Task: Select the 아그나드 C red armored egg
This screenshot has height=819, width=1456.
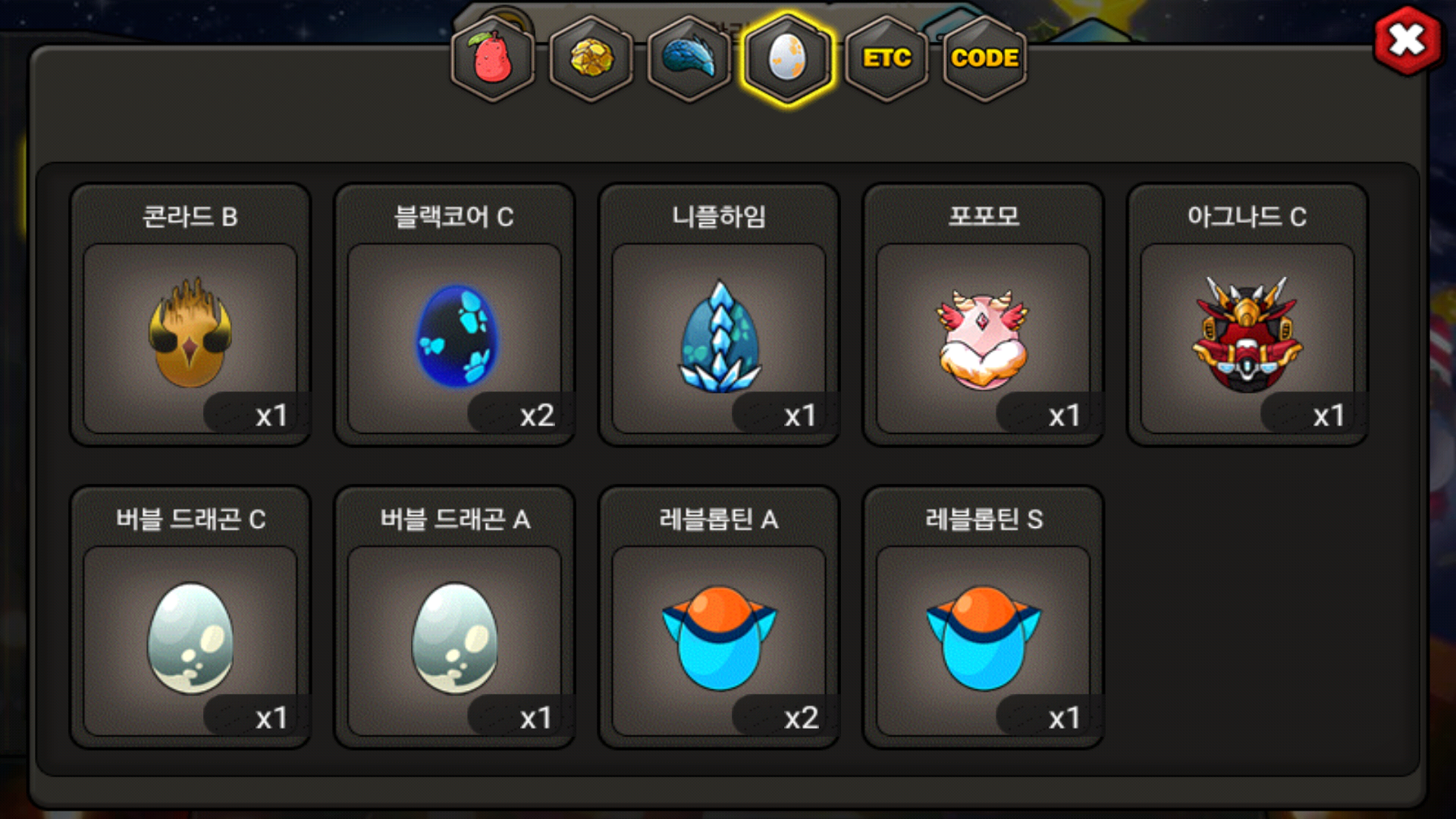Action: point(1247,334)
